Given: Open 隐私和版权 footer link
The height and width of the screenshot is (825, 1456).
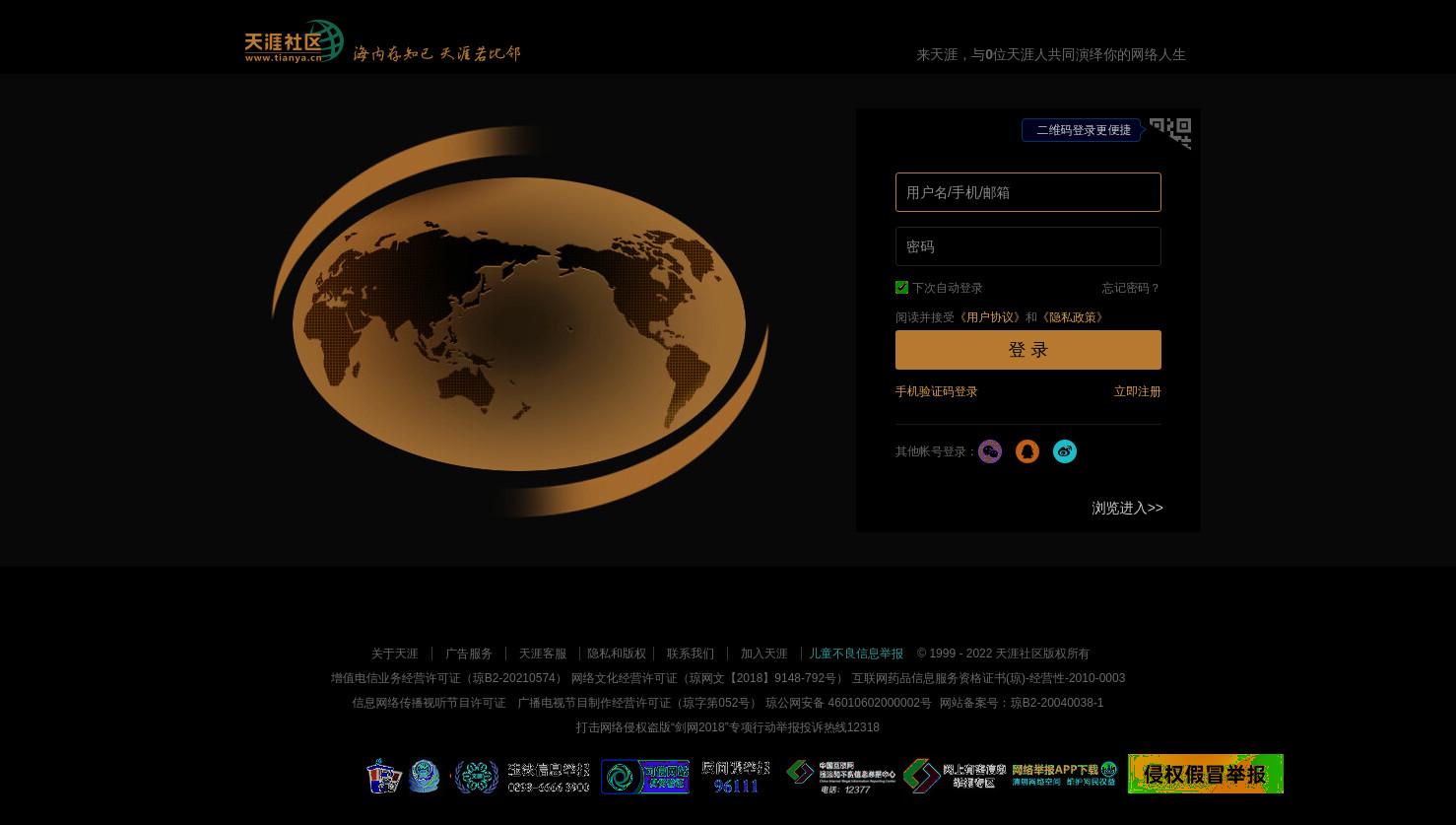Looking at the screenshot, I should (617, 653).
